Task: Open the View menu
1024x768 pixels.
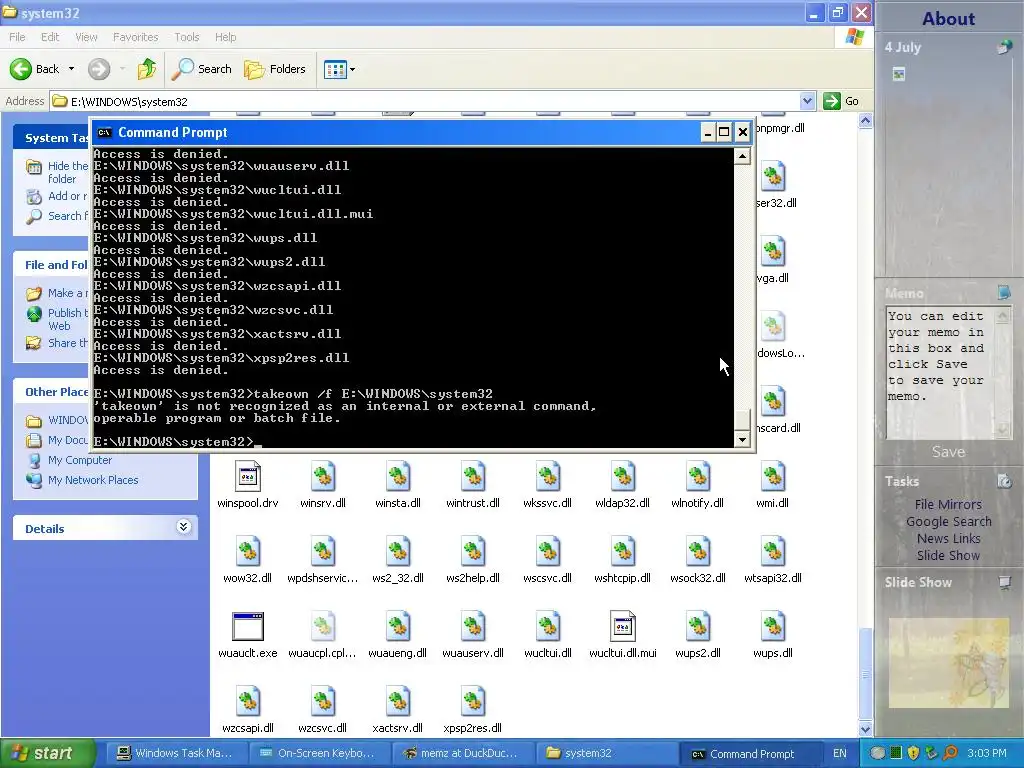Action: 86,37
